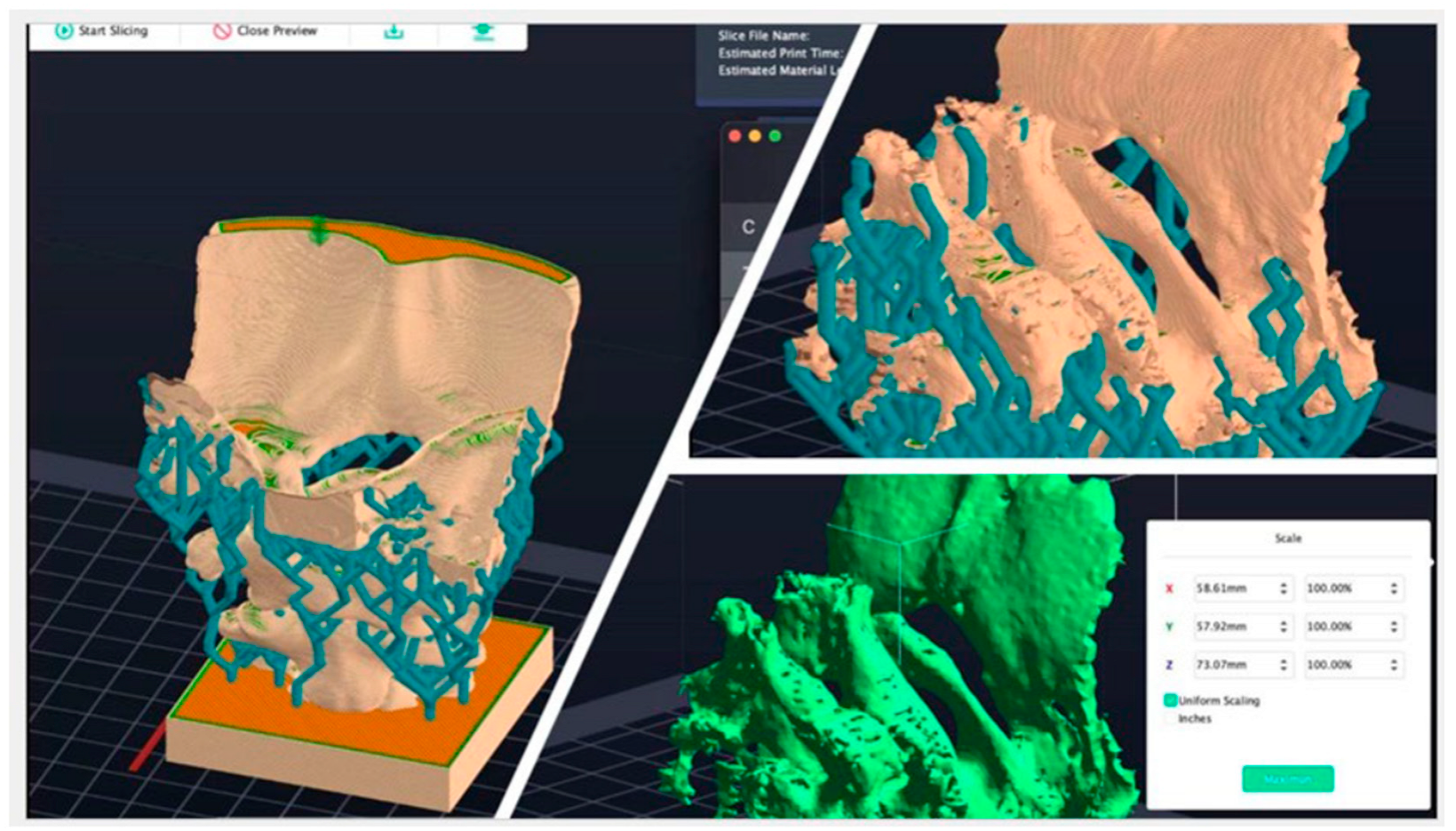
Task: Enable the Inches checkbox
Action: click(1171, 719)
